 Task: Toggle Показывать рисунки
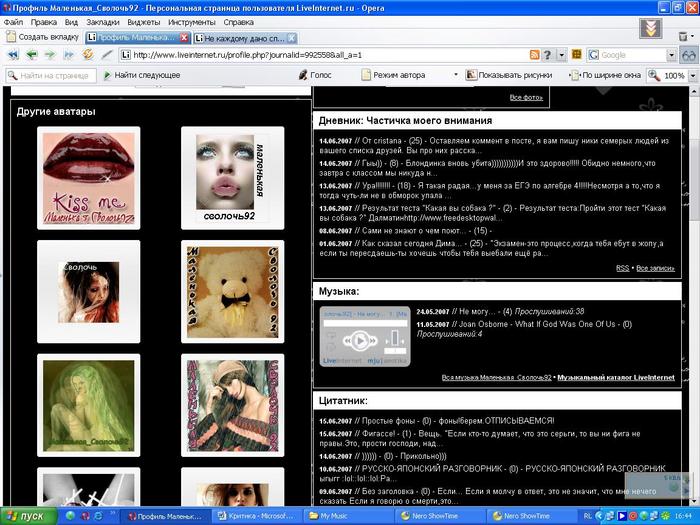(x=509, y=75)
